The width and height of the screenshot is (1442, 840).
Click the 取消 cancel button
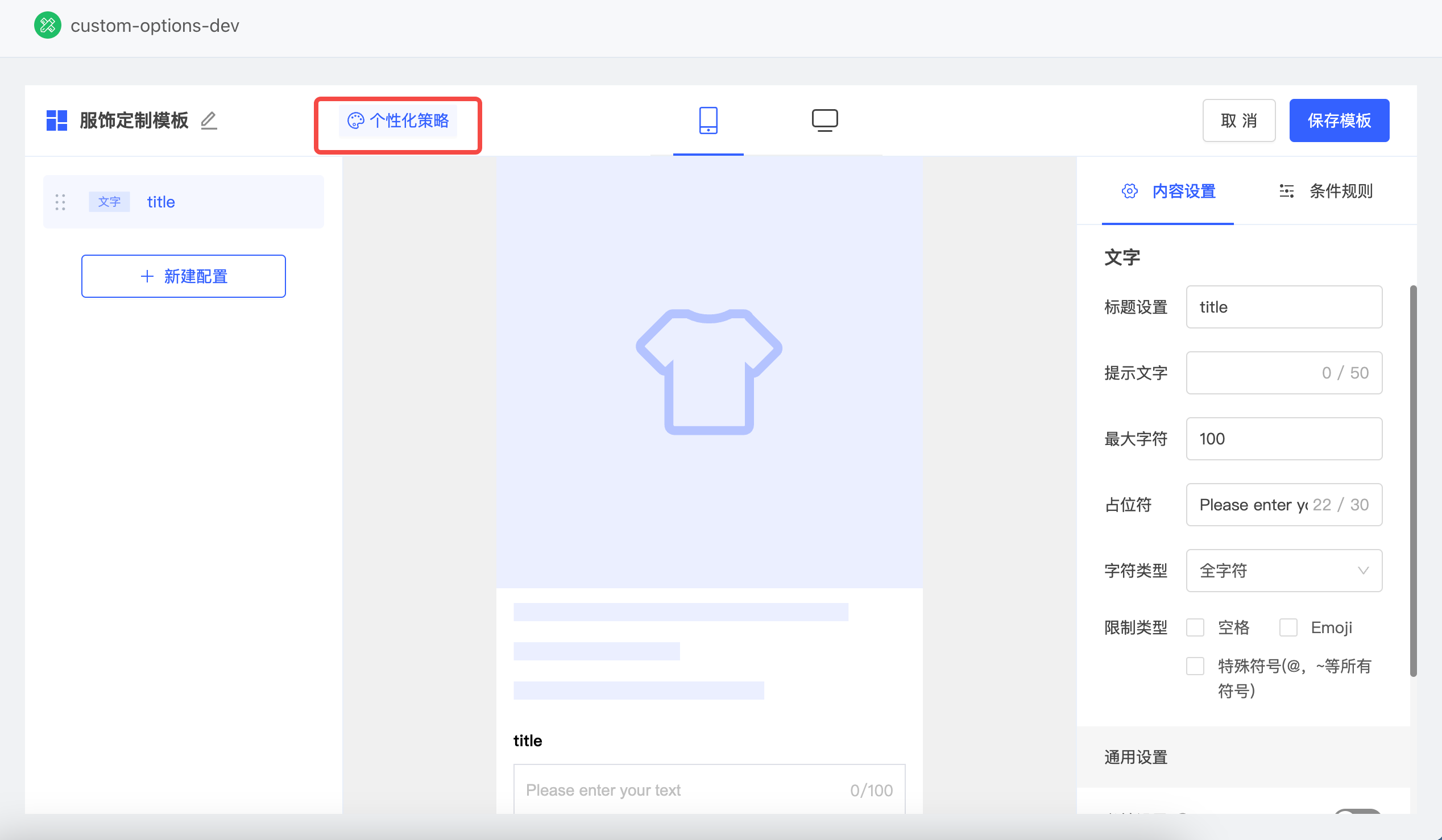pyautogui.click(x=1239, y=120)
